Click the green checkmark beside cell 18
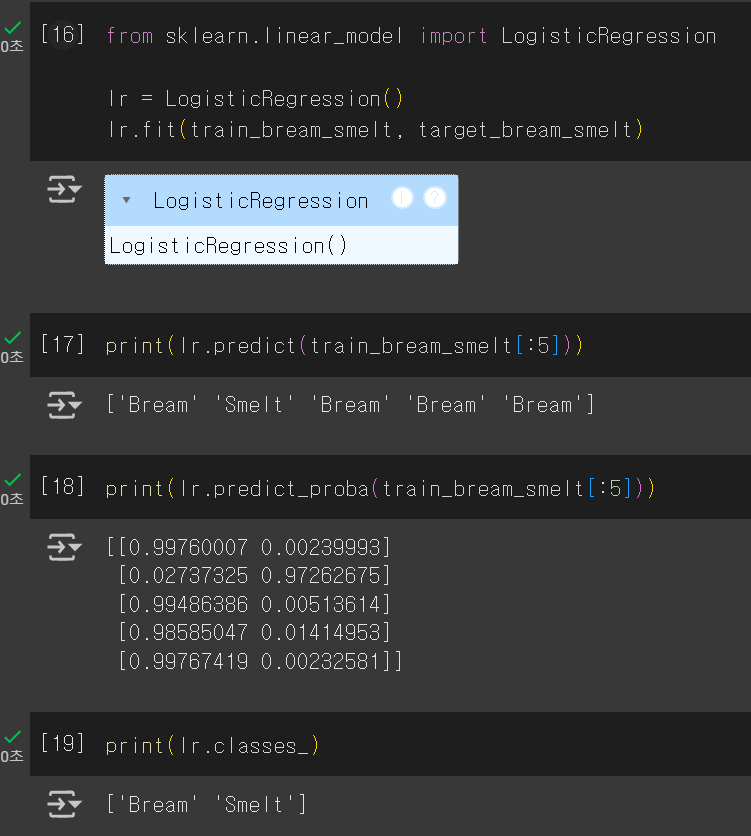The height and width of the screenshot is (836, 751). (13, 480)
